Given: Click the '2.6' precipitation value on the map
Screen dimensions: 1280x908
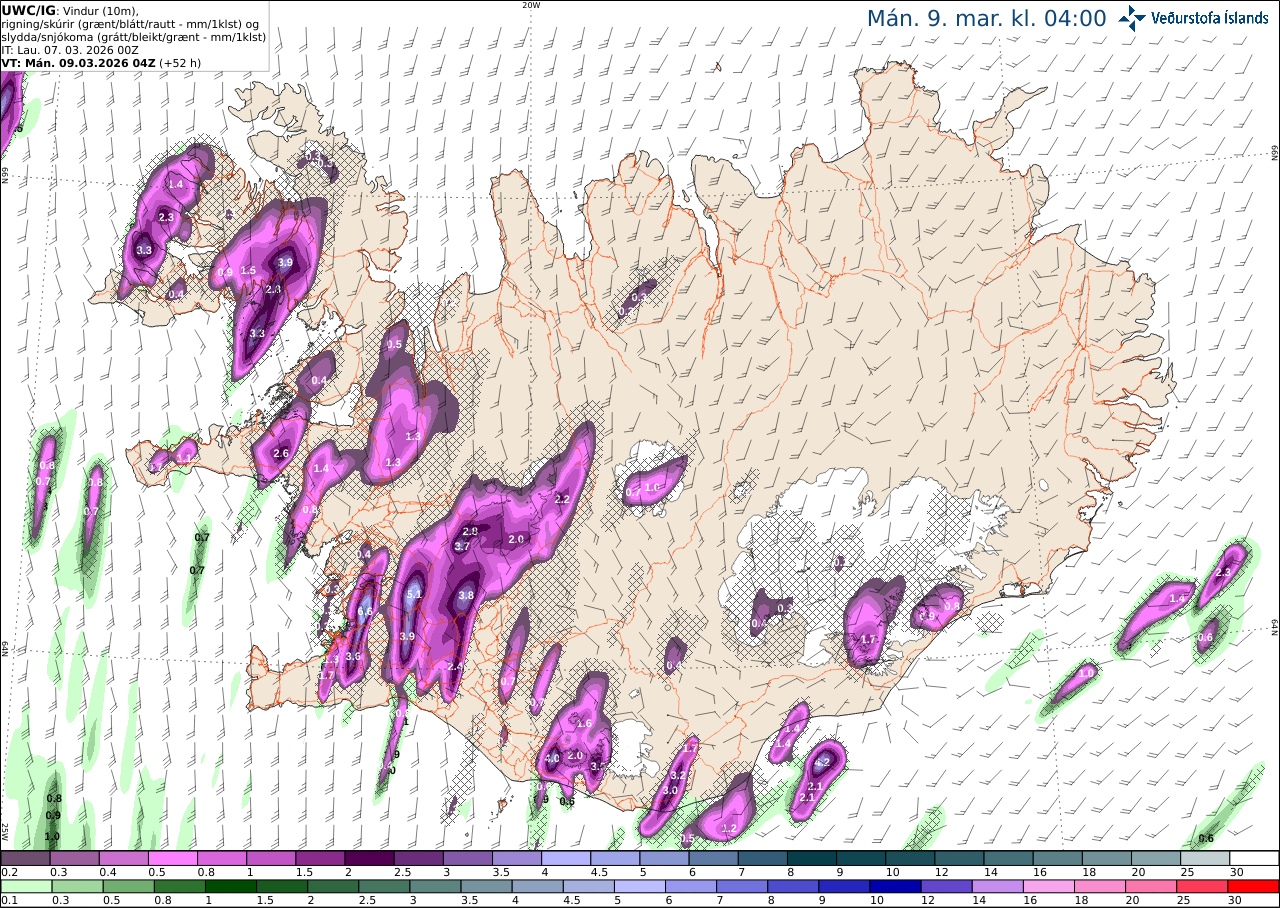Looking at the screenshot, I should pyautogui.click(x=281, y=454).
